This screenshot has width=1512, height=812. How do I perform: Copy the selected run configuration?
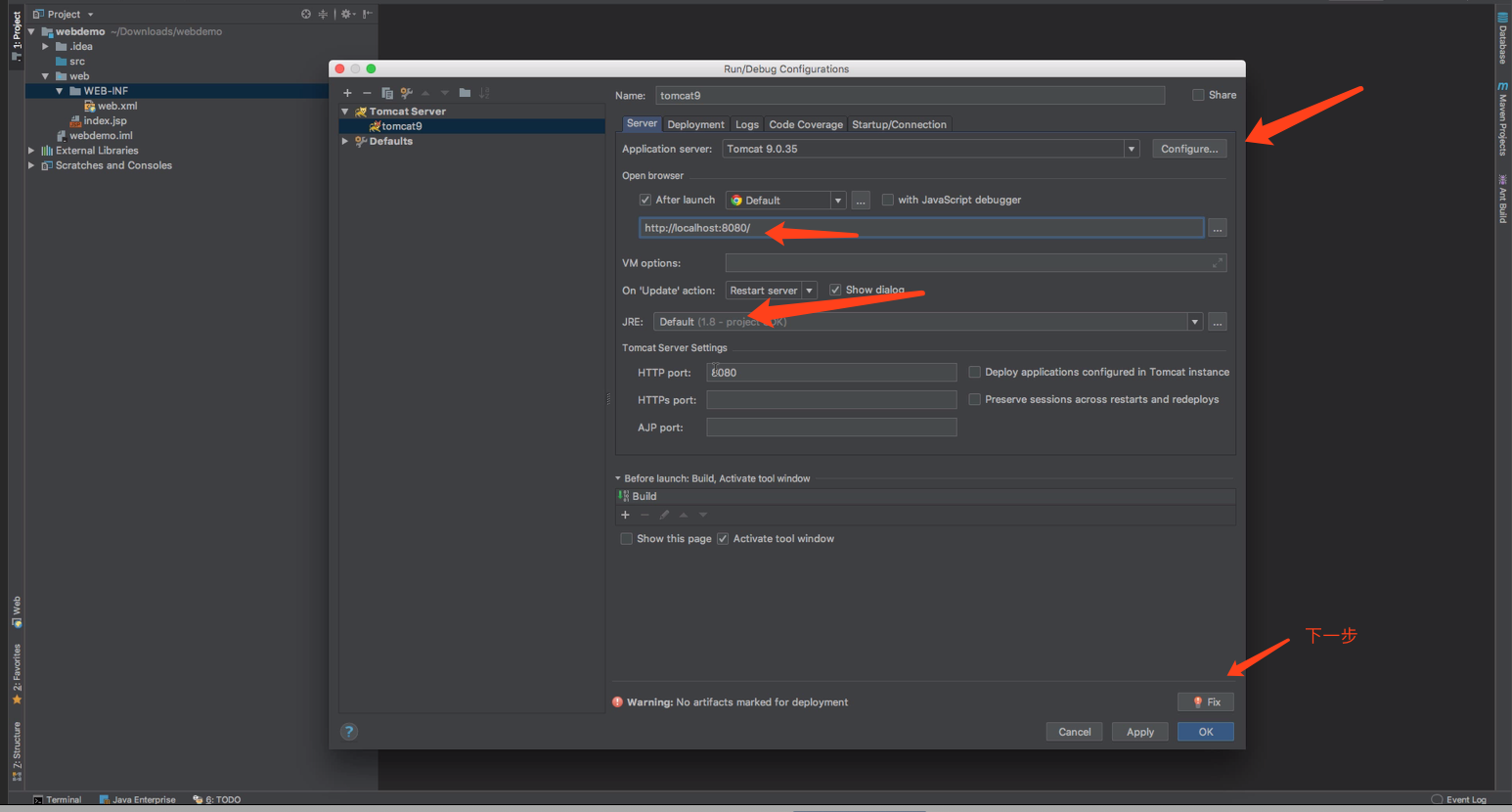tap(387, 93)
